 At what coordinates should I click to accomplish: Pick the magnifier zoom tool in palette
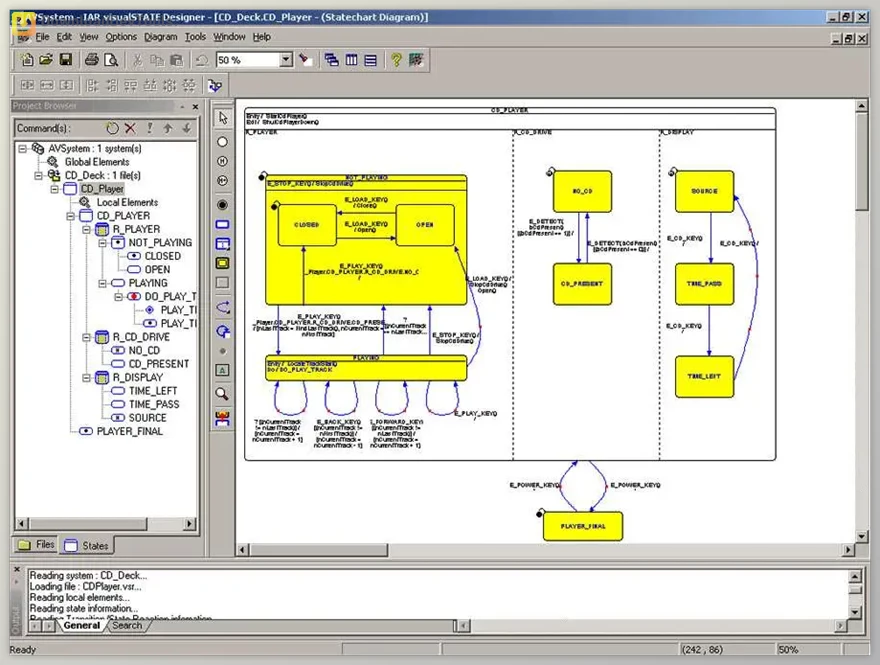coord(222,394)
